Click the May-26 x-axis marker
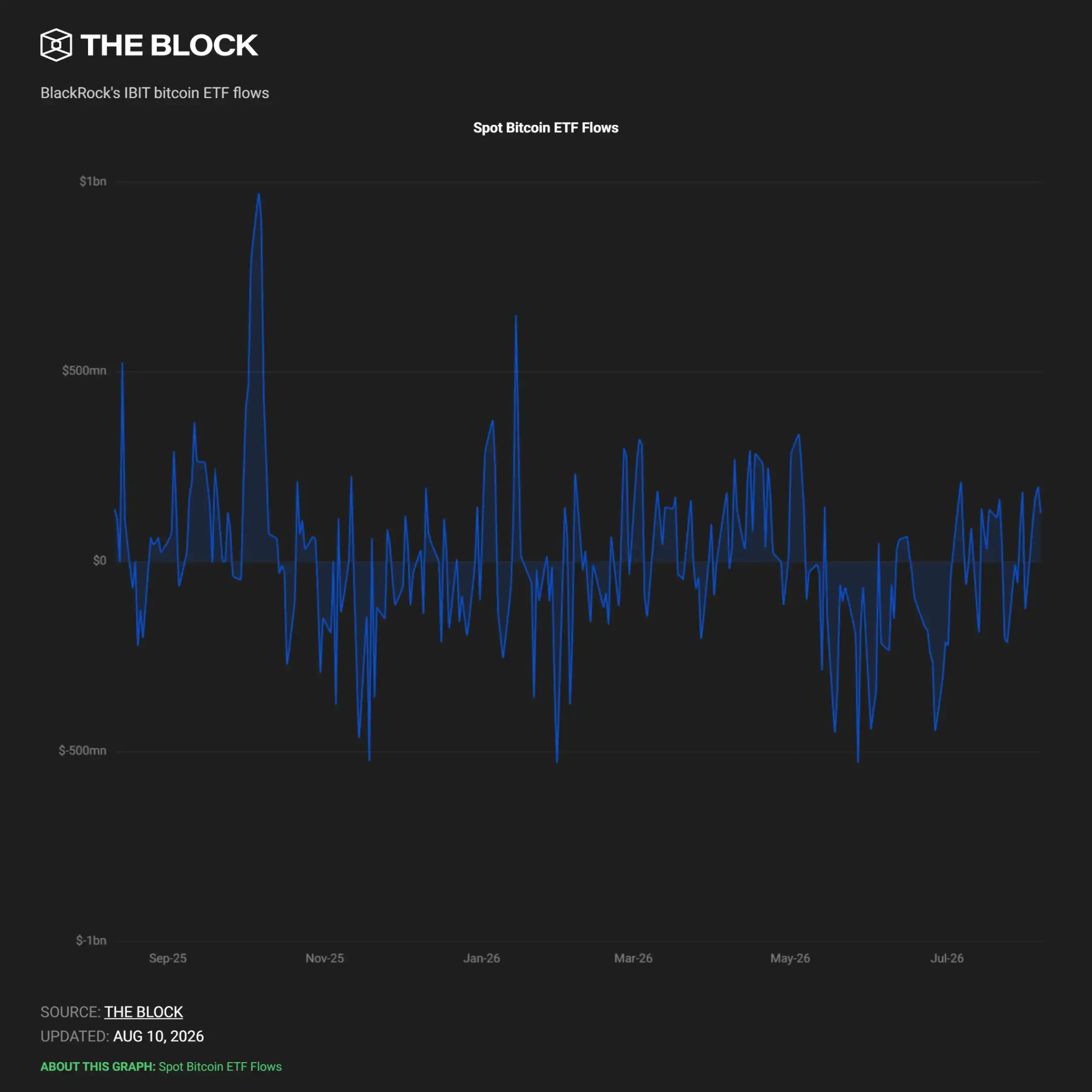1092x1092 pixels. (x=790, y=959)
